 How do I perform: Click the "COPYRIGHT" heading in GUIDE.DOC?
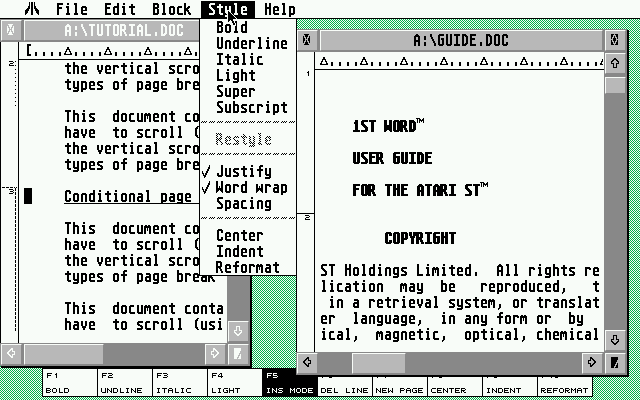[x=420, y=238]
